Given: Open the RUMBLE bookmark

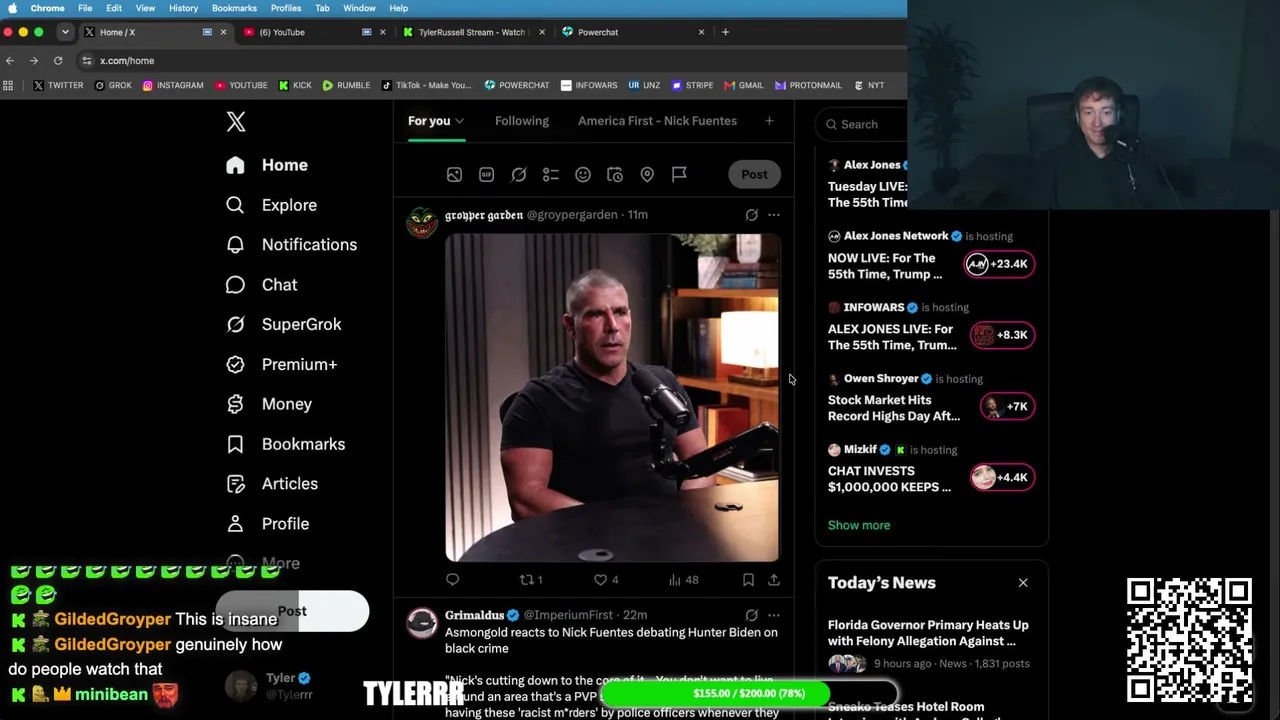Looking at the screenshot, I should pos(346,86).
